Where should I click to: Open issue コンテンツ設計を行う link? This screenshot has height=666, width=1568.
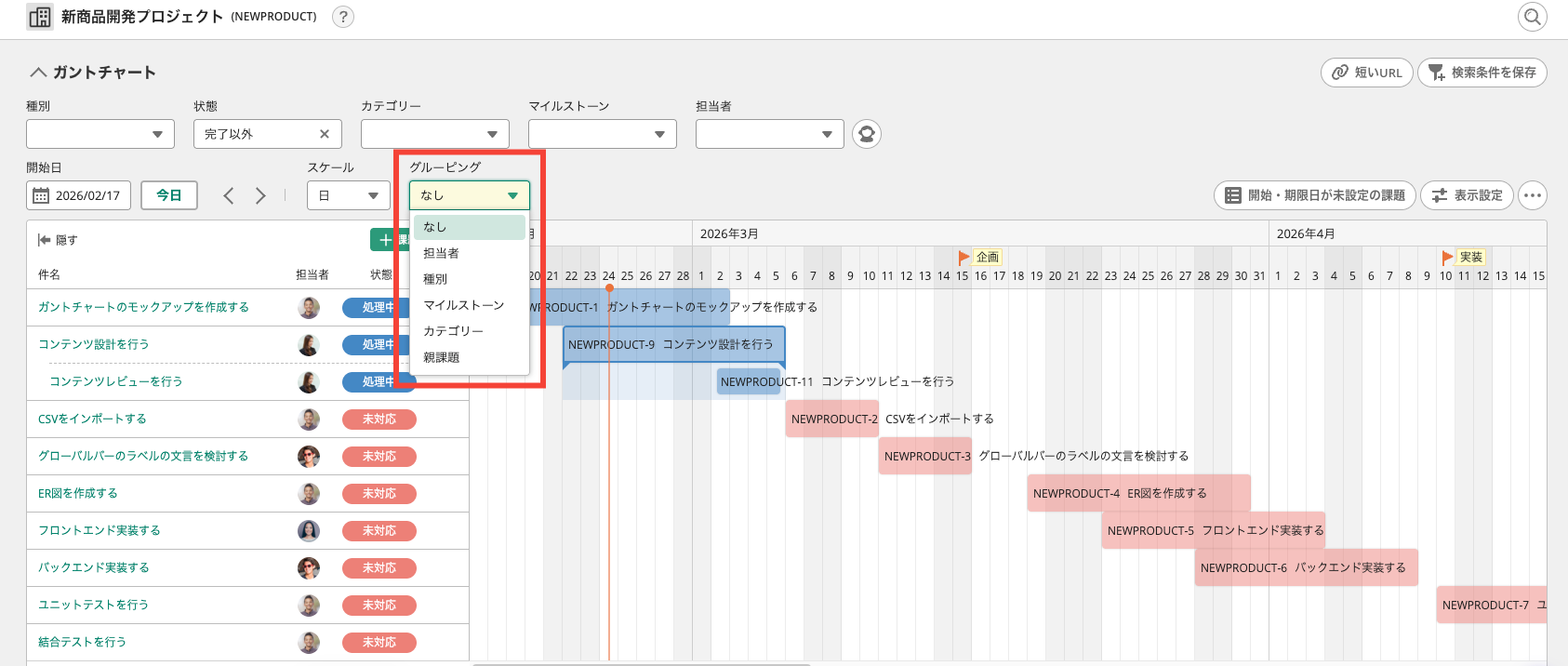point(93,344)
